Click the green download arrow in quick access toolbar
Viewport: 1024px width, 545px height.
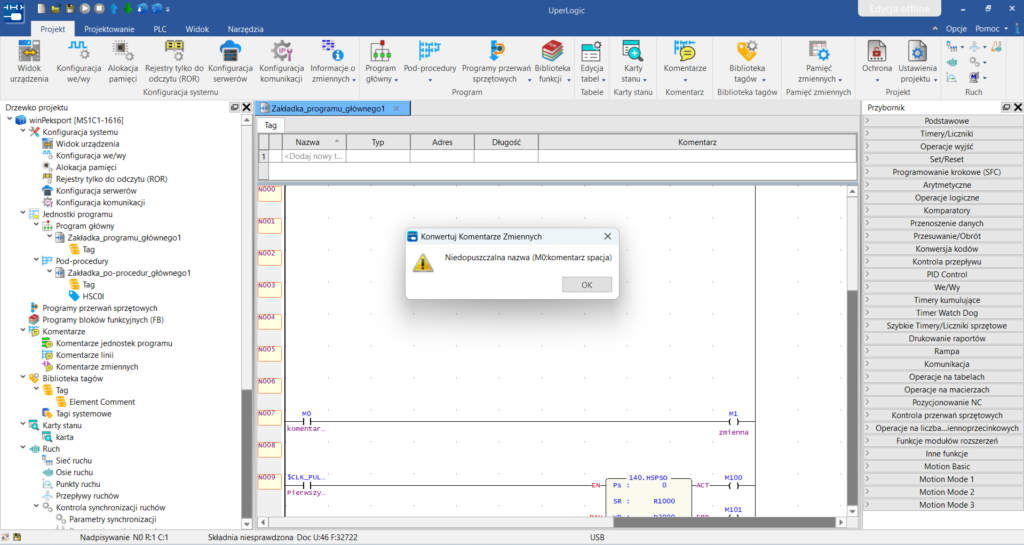(x=127, y=8)
